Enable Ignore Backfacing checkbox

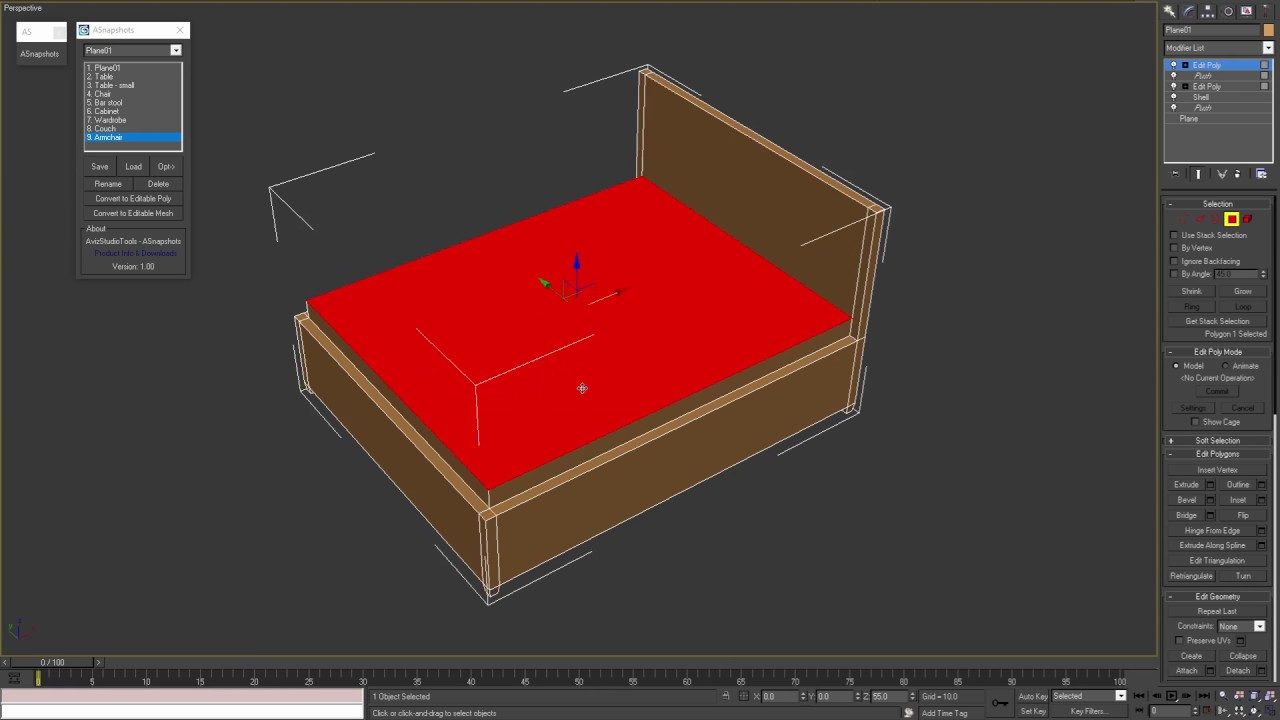tap(1174, 261)
